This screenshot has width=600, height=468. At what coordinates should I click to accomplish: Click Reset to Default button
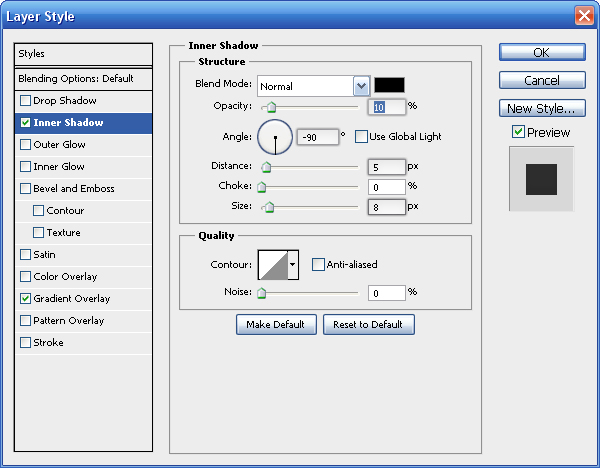tap(369, 325)
